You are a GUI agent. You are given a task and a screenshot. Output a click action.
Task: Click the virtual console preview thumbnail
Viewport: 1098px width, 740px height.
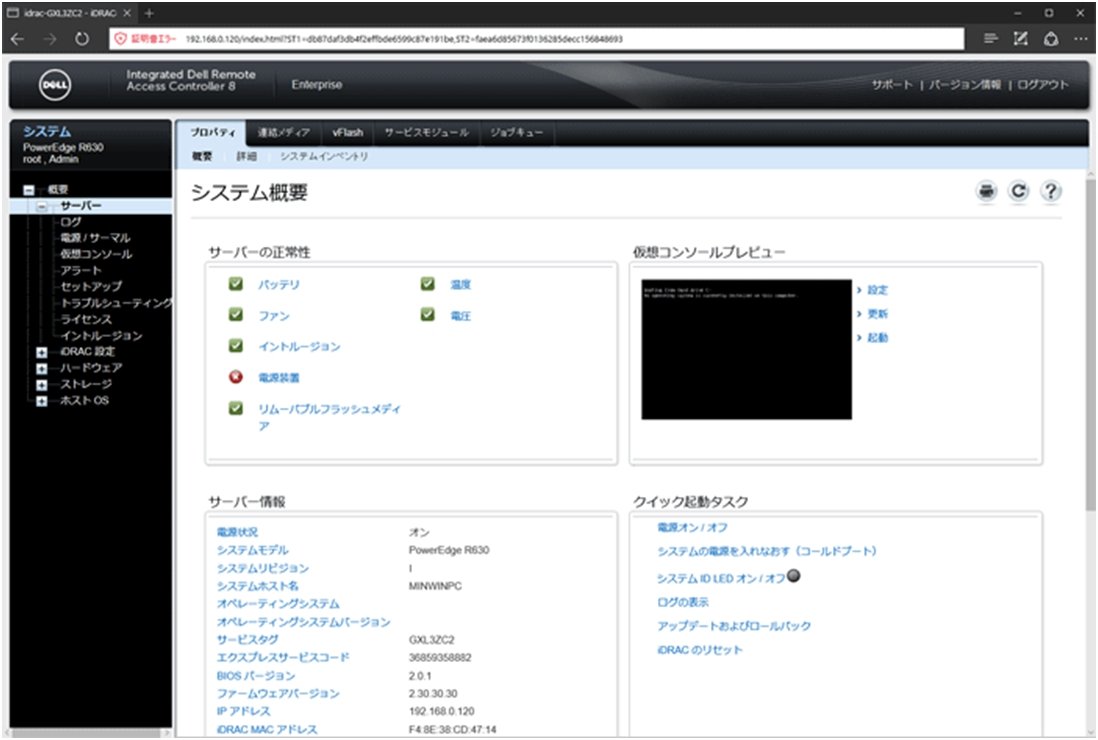point(746,349)
